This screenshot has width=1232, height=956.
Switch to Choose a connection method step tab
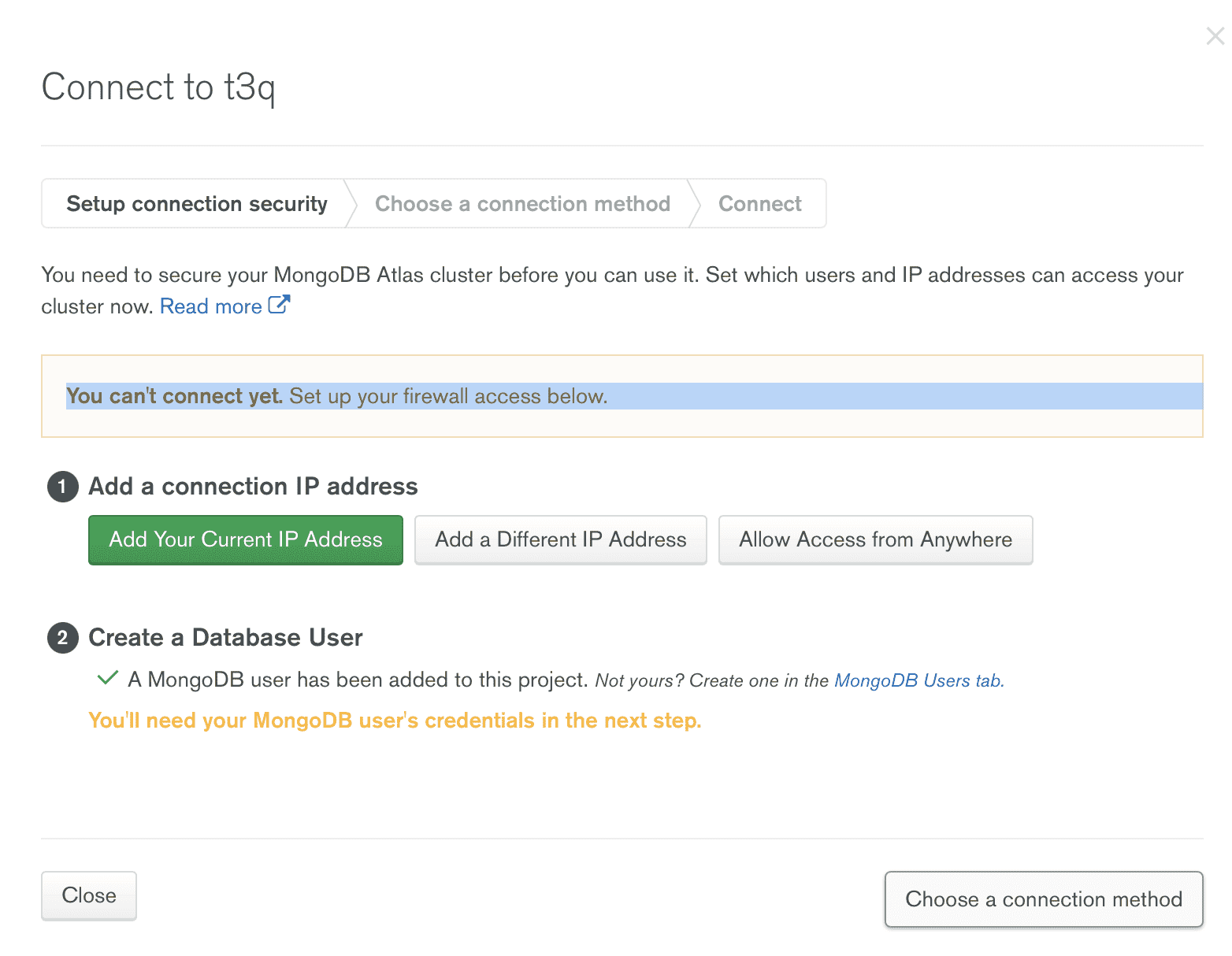coord(522,204)
